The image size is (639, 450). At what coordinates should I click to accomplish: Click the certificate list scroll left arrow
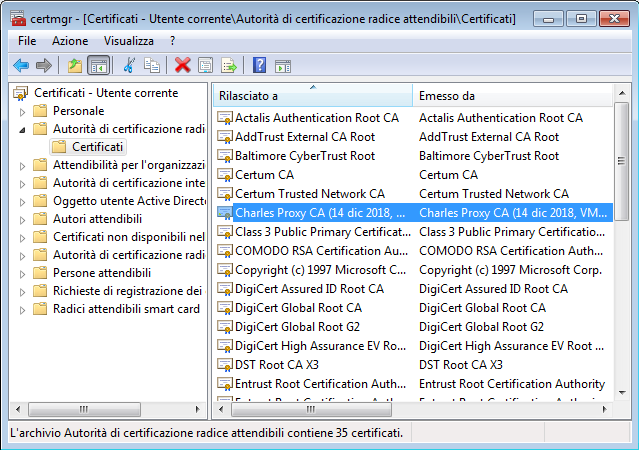tap(221, 409)
